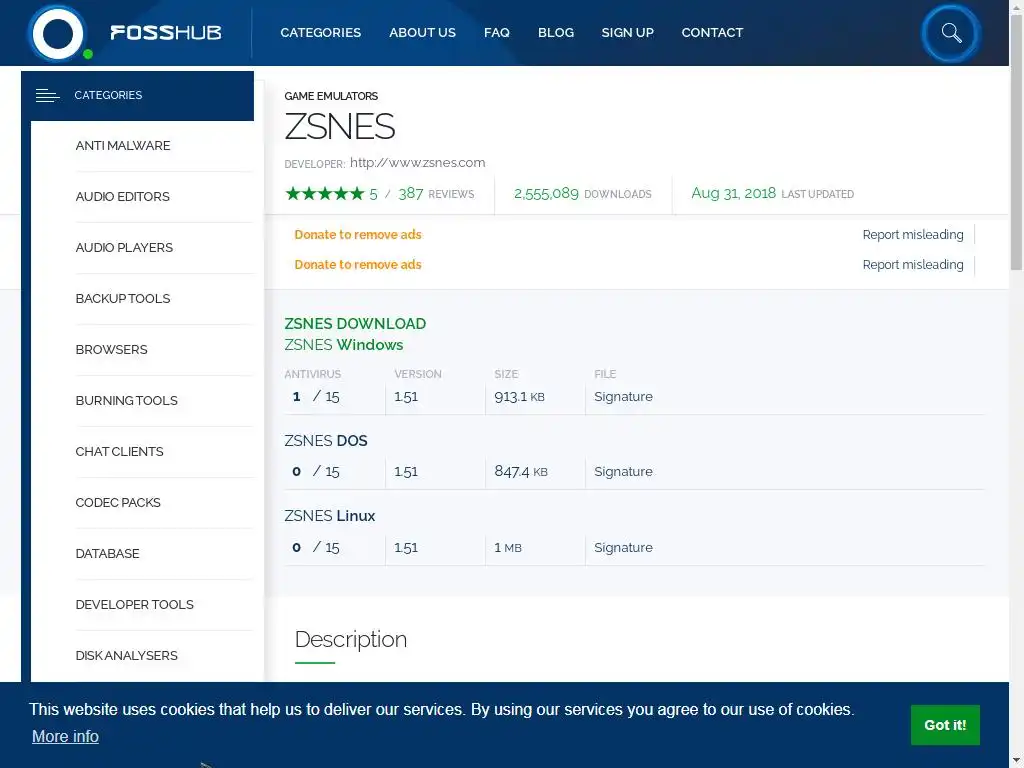Image resolution: width=1024 pixels, height=768 pixels.
Task: Open the ABOUT US menu item
Action: [423, 33]
